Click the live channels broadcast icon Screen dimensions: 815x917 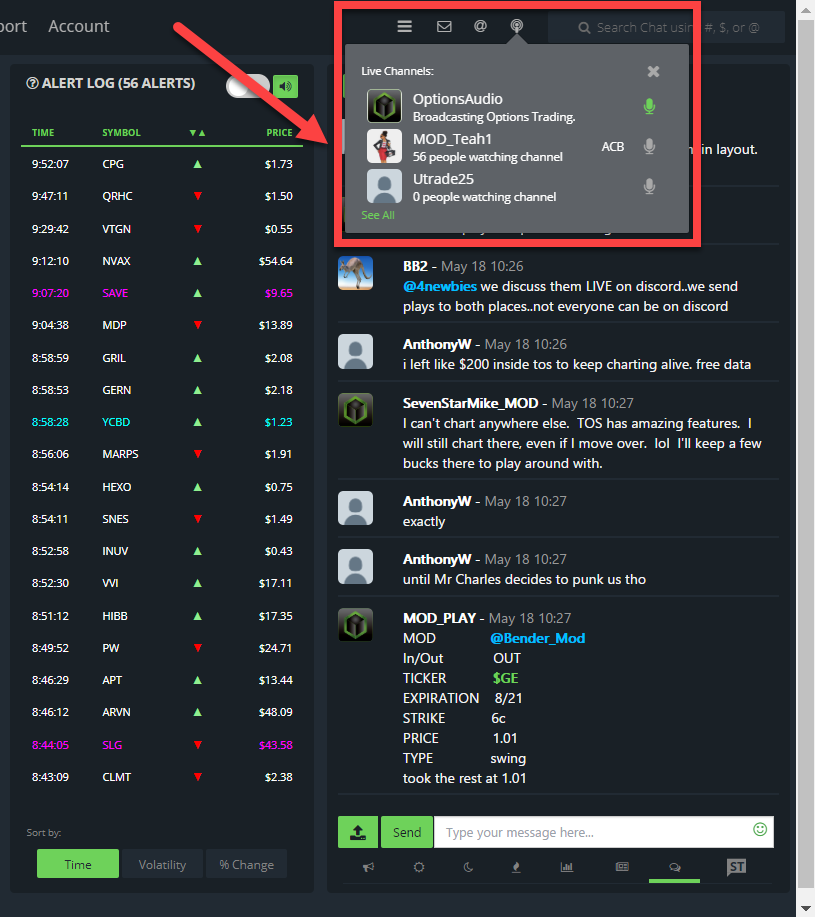(516, 27)
